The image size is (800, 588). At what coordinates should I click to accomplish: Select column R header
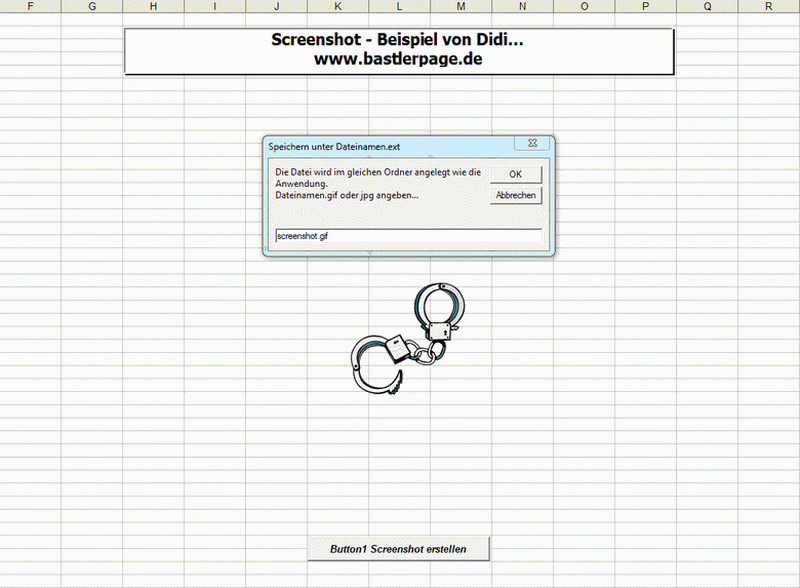pos(769,6)
